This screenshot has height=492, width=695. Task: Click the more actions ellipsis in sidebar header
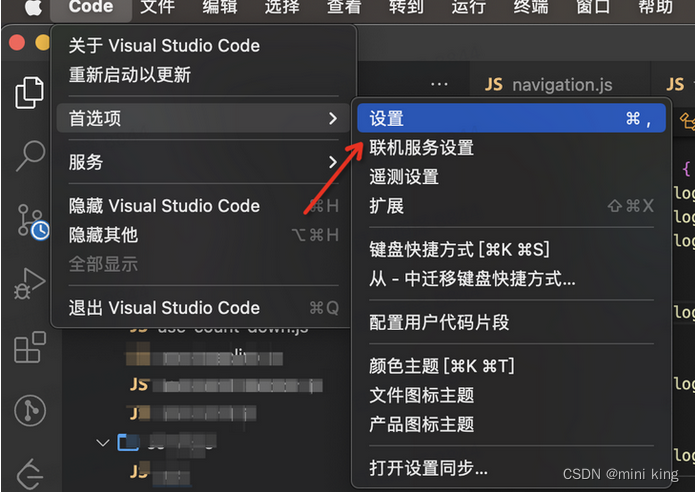tap(439, 84)
